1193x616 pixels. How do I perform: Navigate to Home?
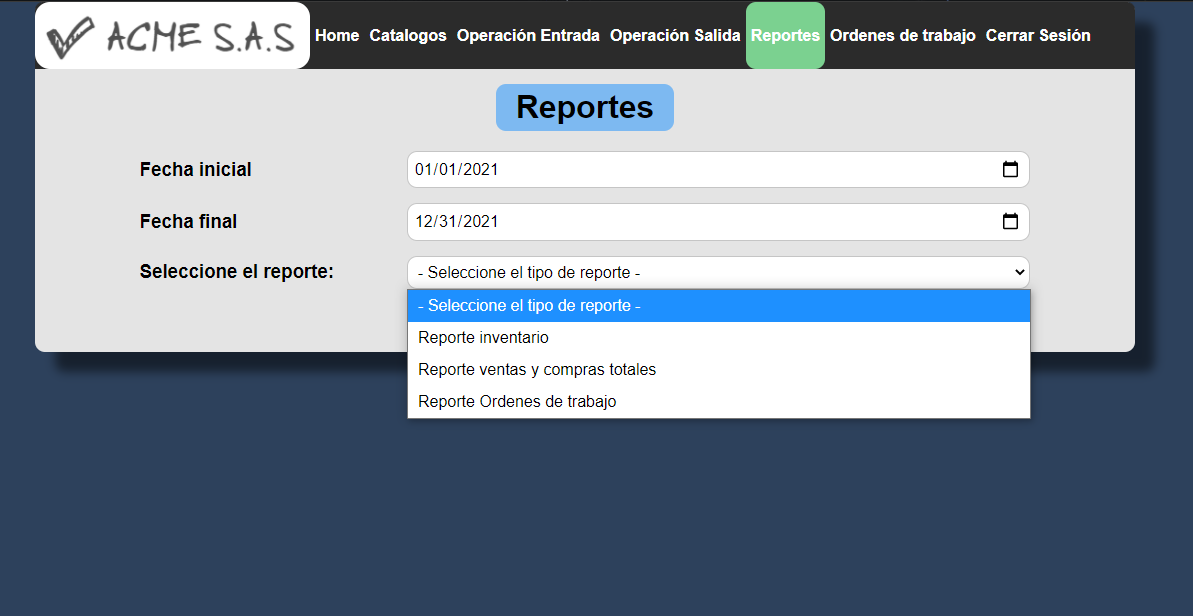click(x=336, y=35)
